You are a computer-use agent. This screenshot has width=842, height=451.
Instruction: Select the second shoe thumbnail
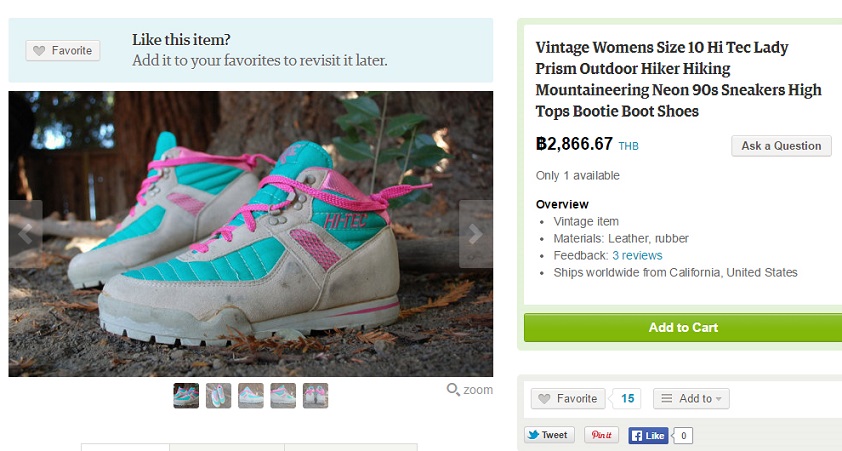tap(218, 396)
